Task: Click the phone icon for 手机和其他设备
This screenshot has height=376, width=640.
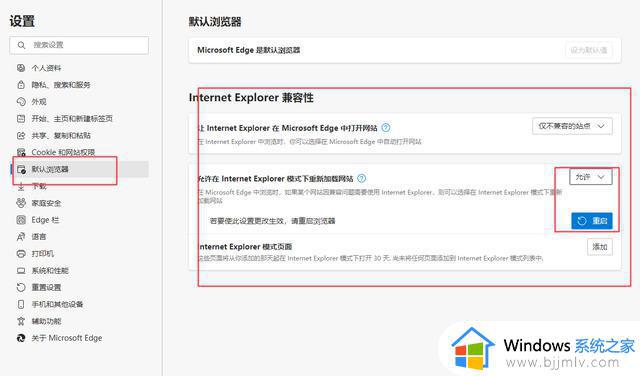Action: 21,304
